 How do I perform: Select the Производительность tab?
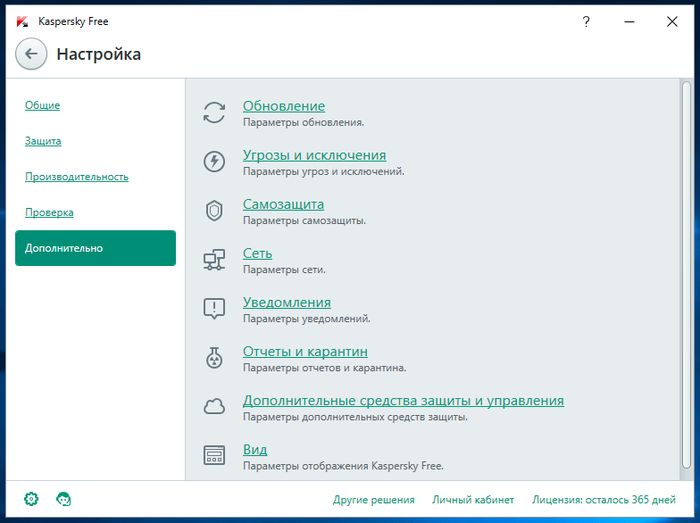coord(76,177)
